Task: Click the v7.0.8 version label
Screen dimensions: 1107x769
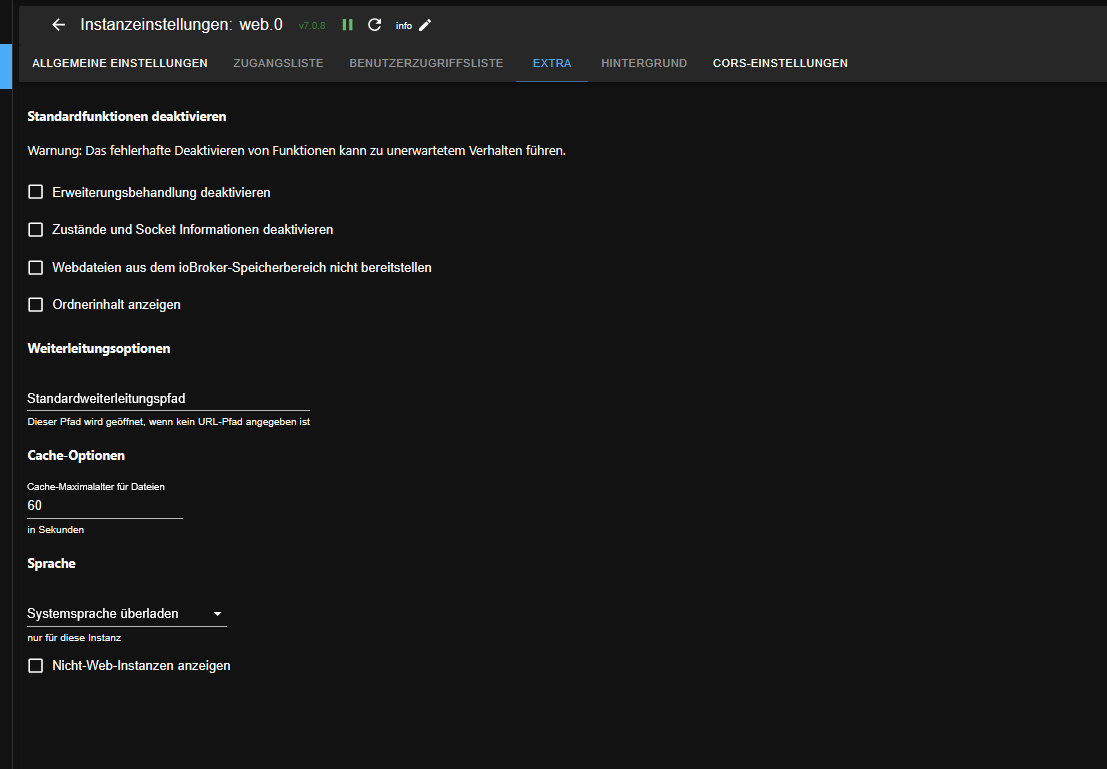Action: click(312, 25)
